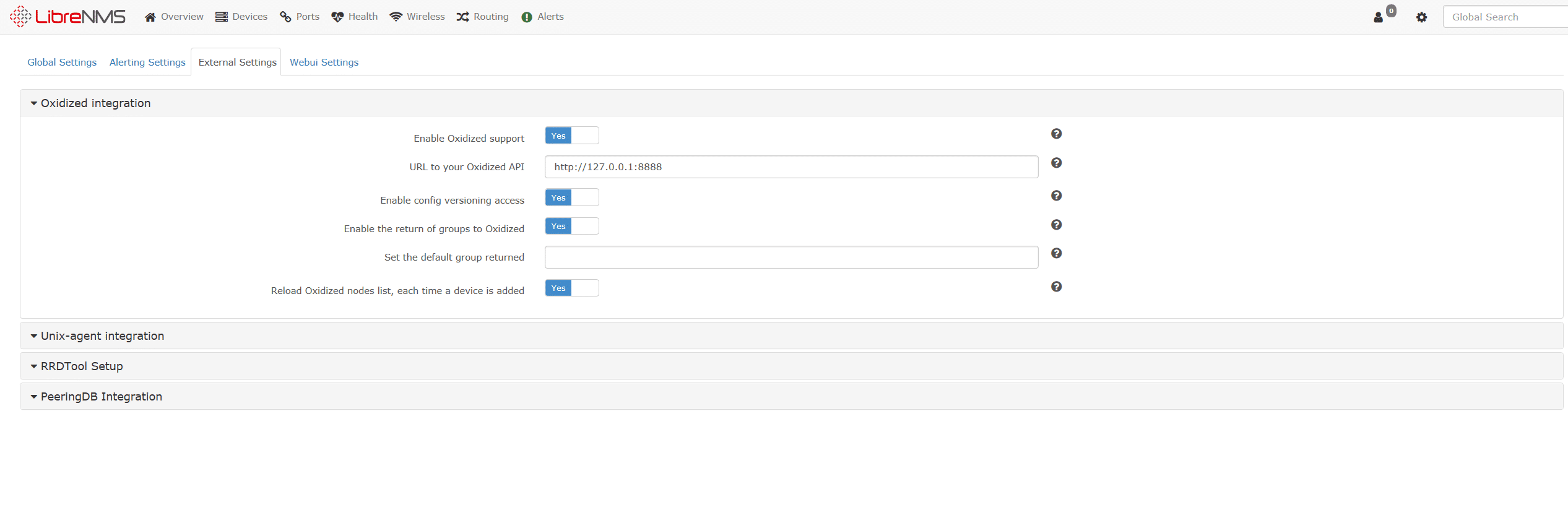
Task: Show help for URL to Oxidized API
Action: [1057, 163]
